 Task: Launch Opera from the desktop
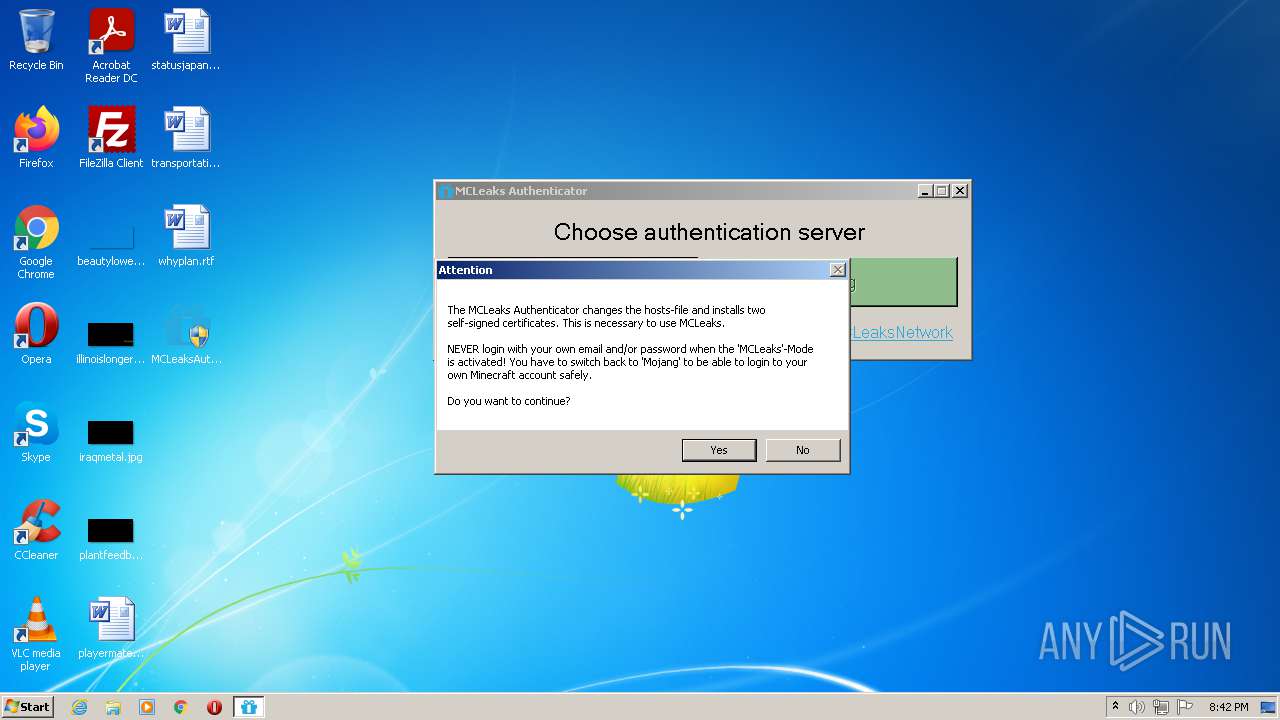click(36, 334)
